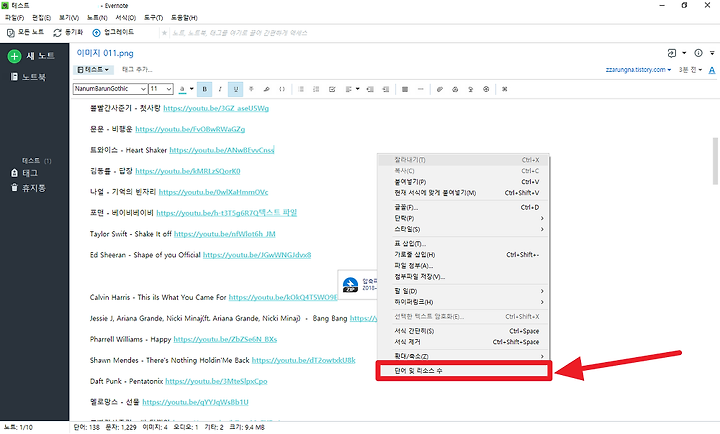Screen dimensions: 720x434
Task: Click the font color 'a' icon
Action: click(x=182, y=89)
